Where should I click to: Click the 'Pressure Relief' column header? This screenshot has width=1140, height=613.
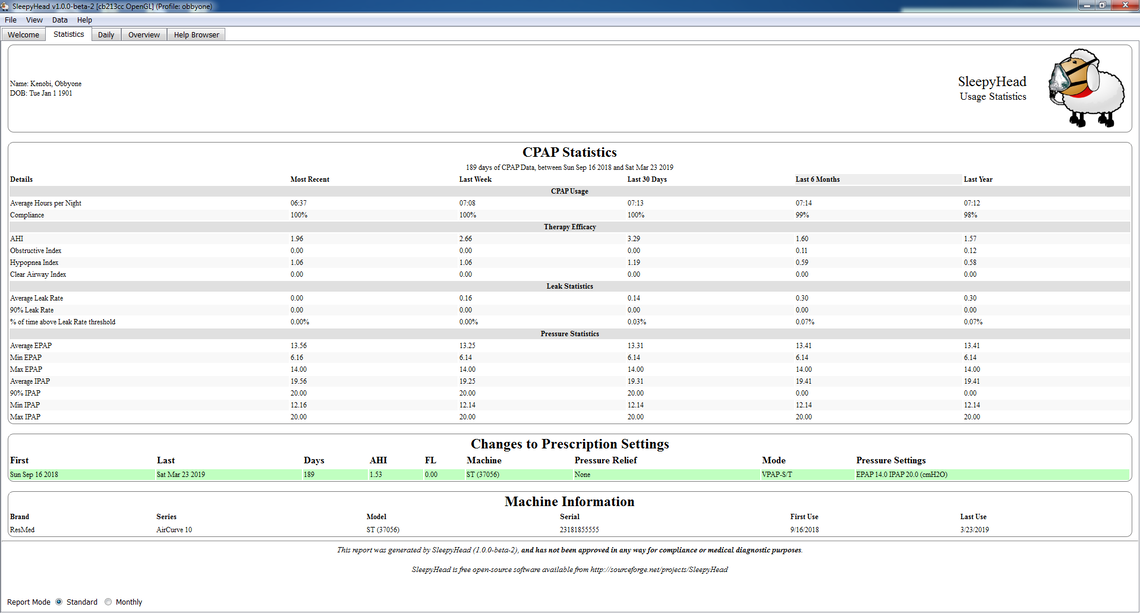(x=606, y=460)
